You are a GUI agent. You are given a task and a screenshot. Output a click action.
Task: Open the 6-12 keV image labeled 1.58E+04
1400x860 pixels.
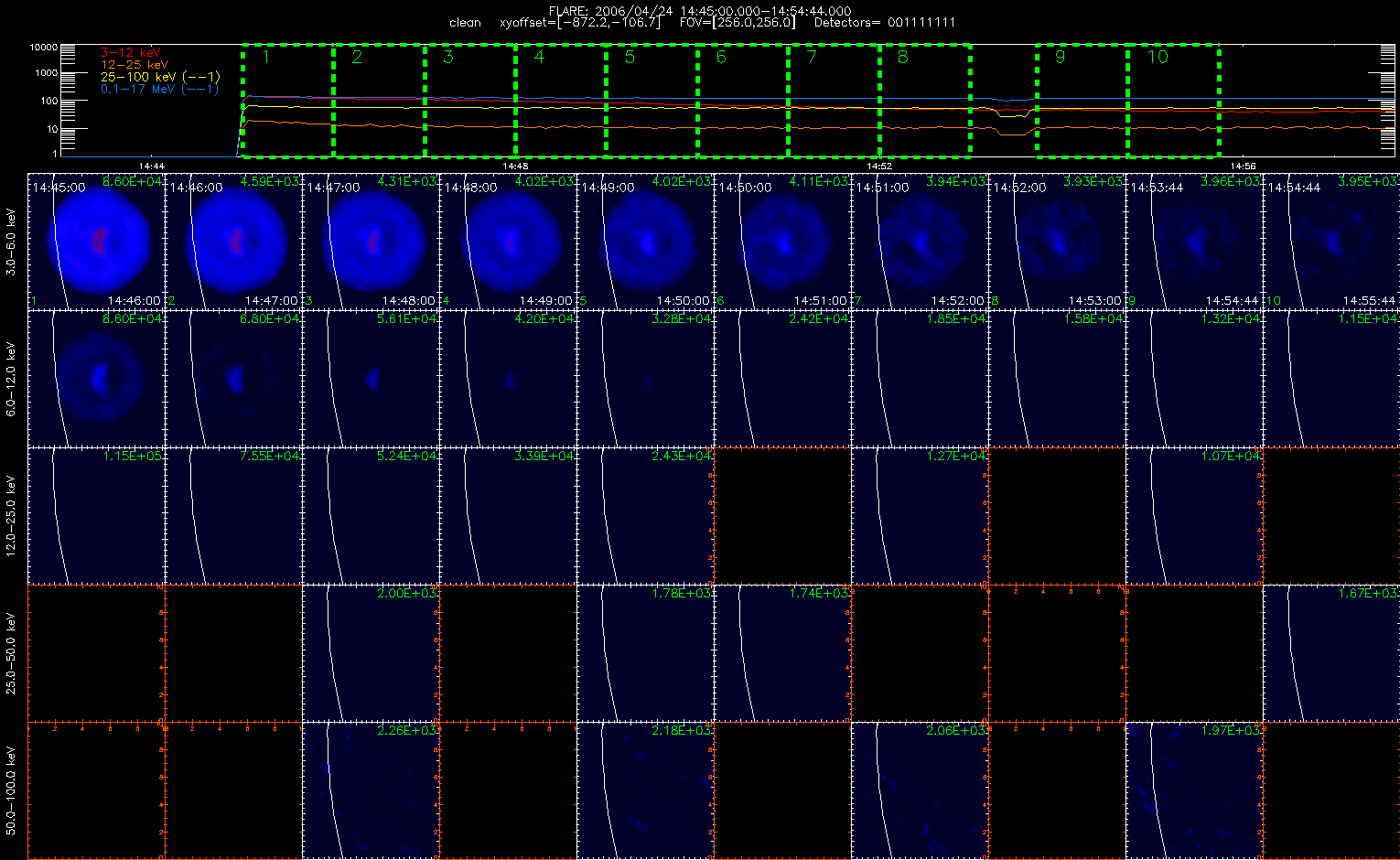tap(1057, 378)
